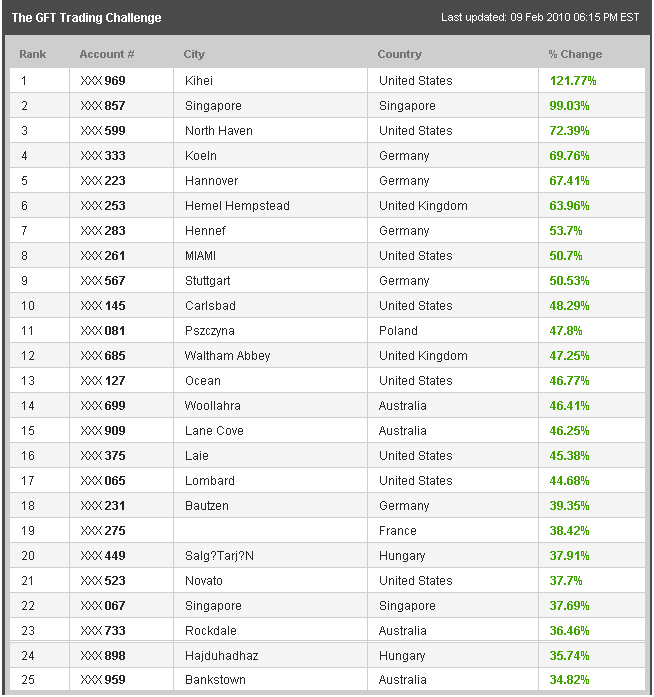
Task: Click account XXX 857 row entry
Action: coord(103,106)
